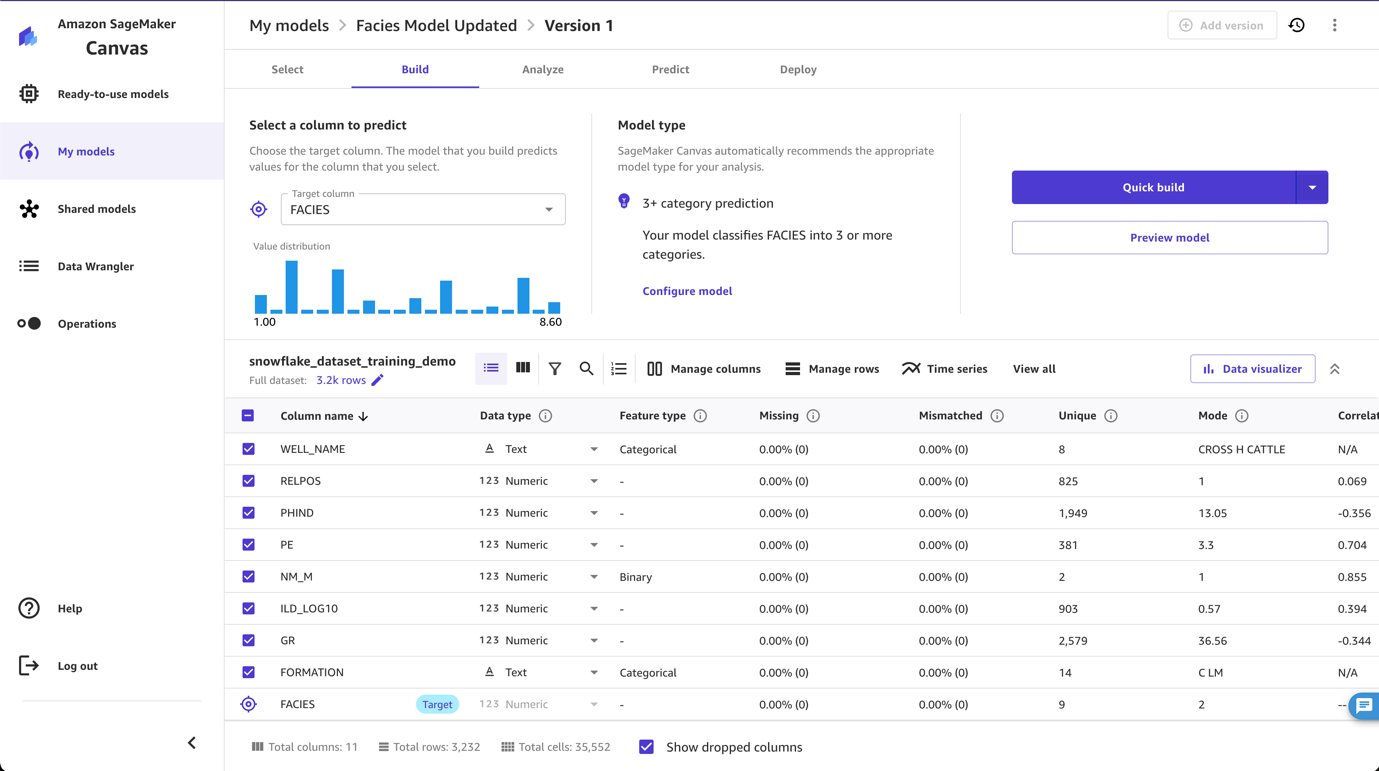Image resolution: width=1379 pixels, height=771 pixels.
Task: Show Mode info tooltip icon
Action: [x=1242, y=416]
